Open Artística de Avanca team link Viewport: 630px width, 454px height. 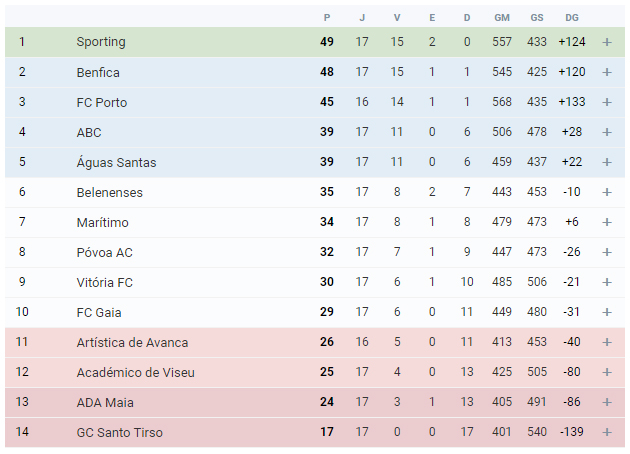(132, 342)
